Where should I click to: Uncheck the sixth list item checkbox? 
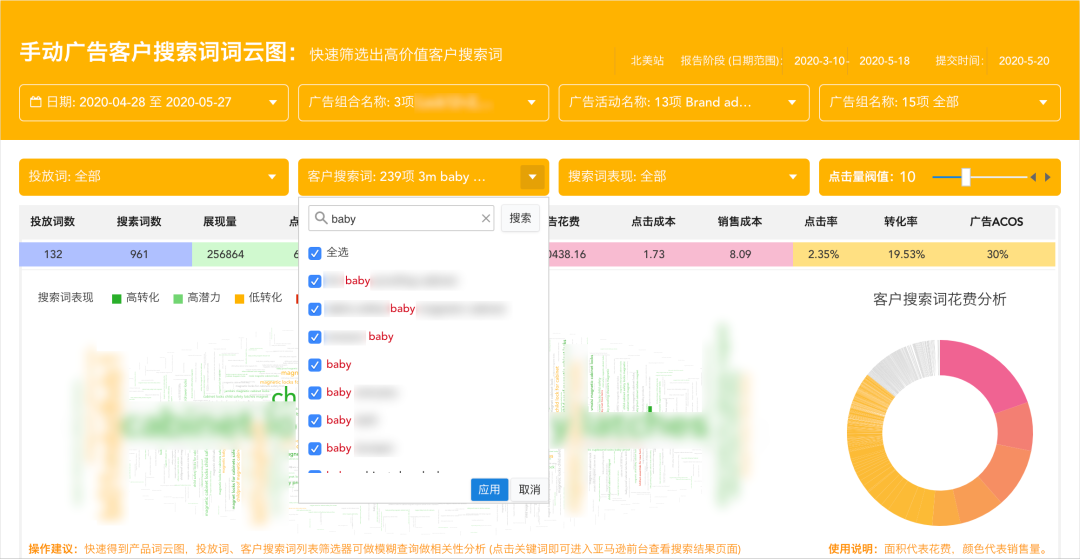315,420
